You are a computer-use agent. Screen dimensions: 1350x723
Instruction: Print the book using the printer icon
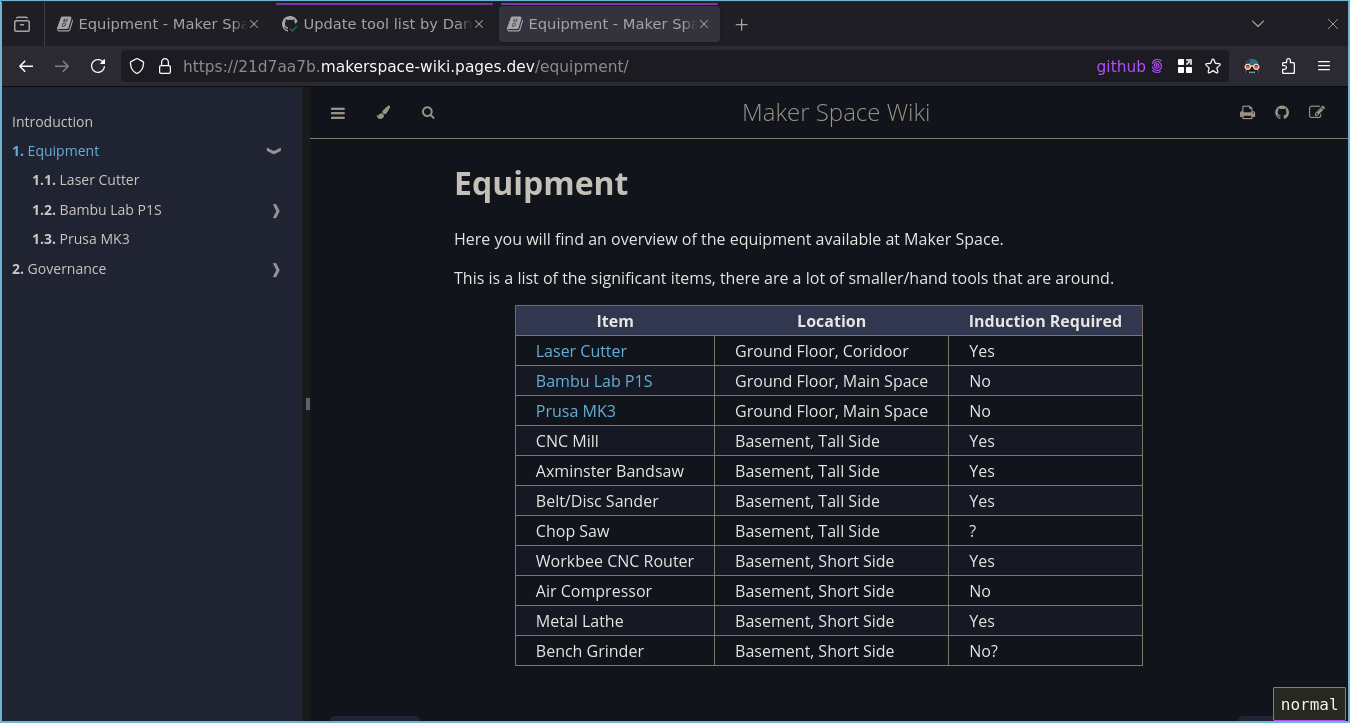1247,113
